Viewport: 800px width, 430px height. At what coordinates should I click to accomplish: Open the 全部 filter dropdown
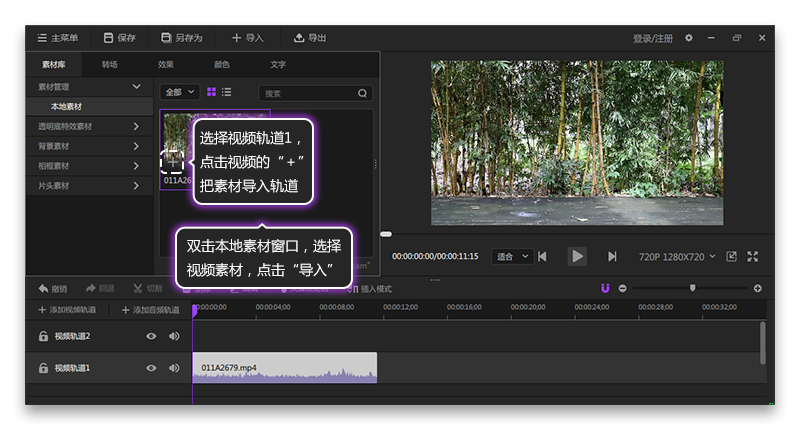point(180,92)
